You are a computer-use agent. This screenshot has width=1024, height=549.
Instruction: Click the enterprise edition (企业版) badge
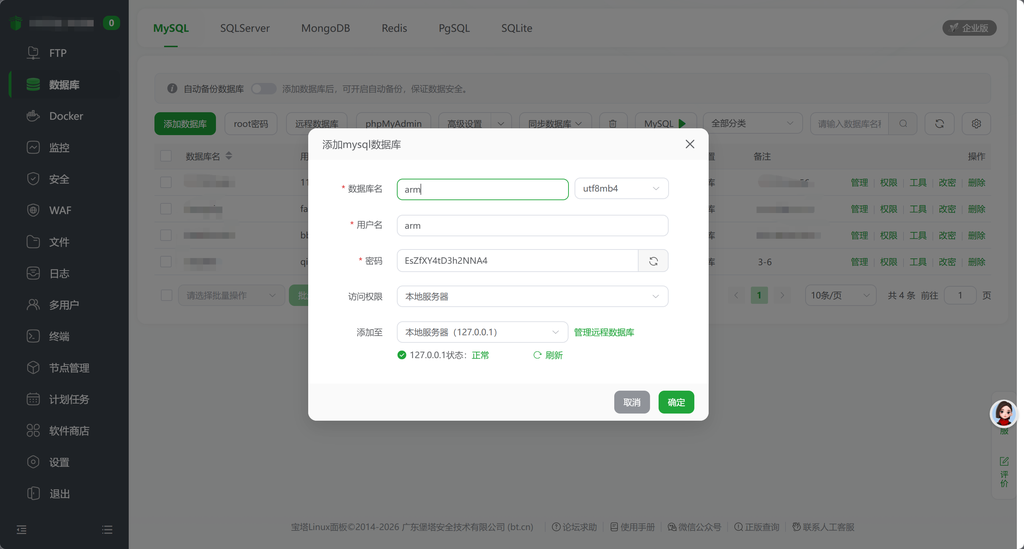(969, 28)
